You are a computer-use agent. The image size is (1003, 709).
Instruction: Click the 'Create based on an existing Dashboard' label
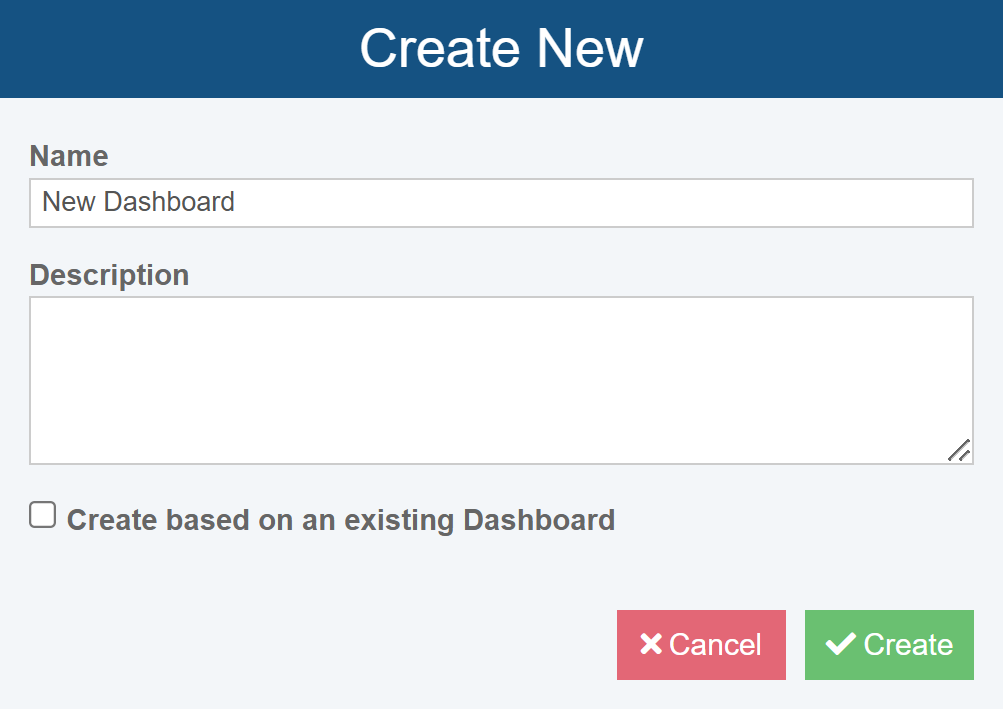tap(340, 520)
